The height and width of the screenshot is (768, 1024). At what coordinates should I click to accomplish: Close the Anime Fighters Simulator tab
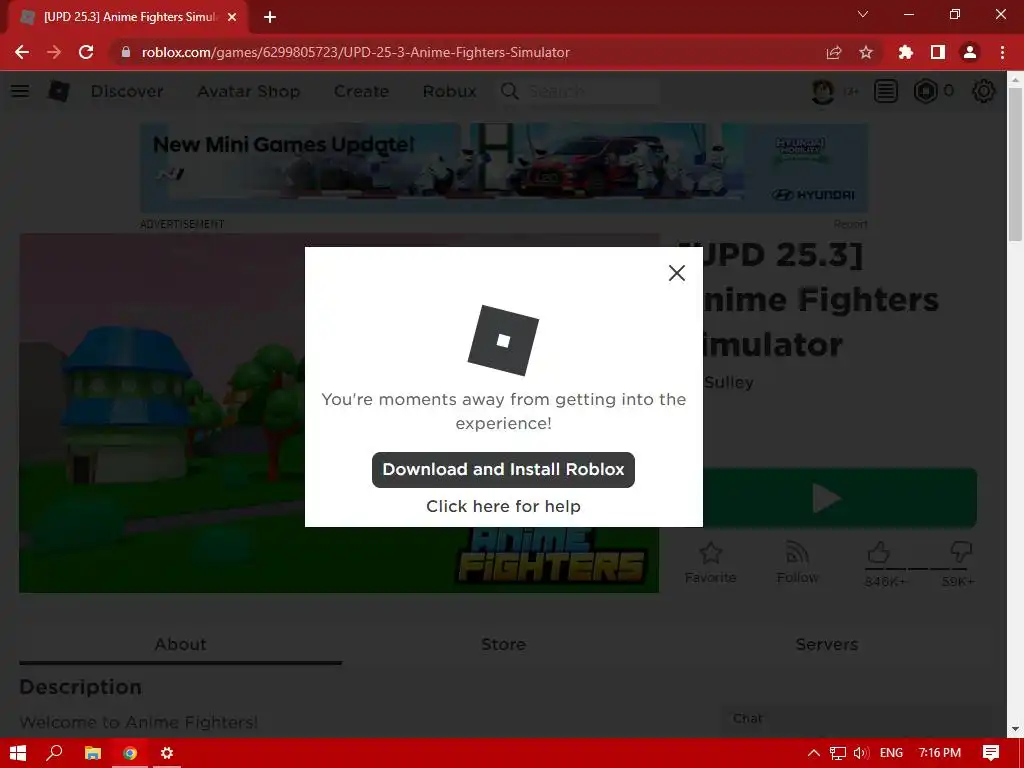(x=232, y=17)
